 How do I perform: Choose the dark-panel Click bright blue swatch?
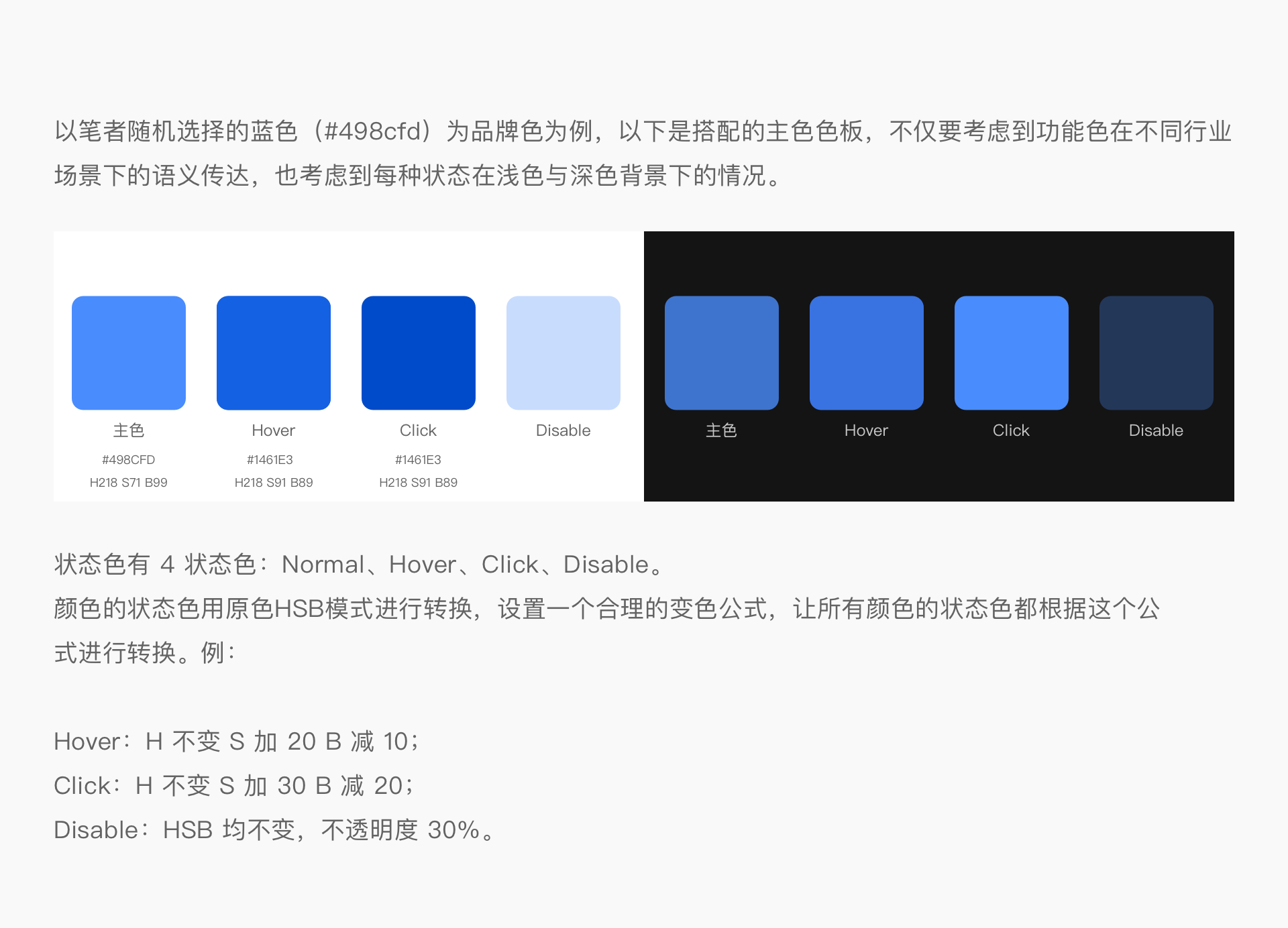point(1012,353)
